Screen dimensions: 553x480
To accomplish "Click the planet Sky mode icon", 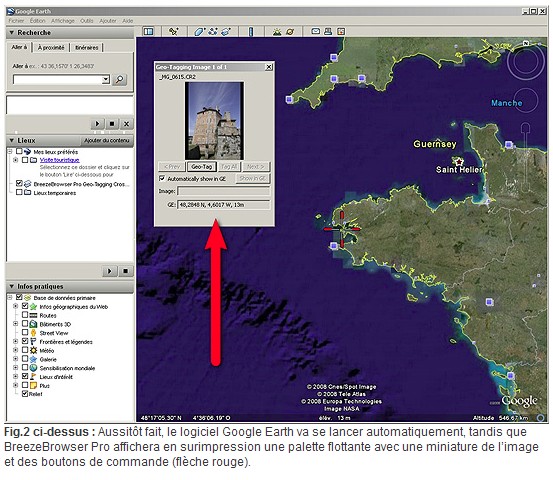I will pyautogui.click(x=290, y=31).
